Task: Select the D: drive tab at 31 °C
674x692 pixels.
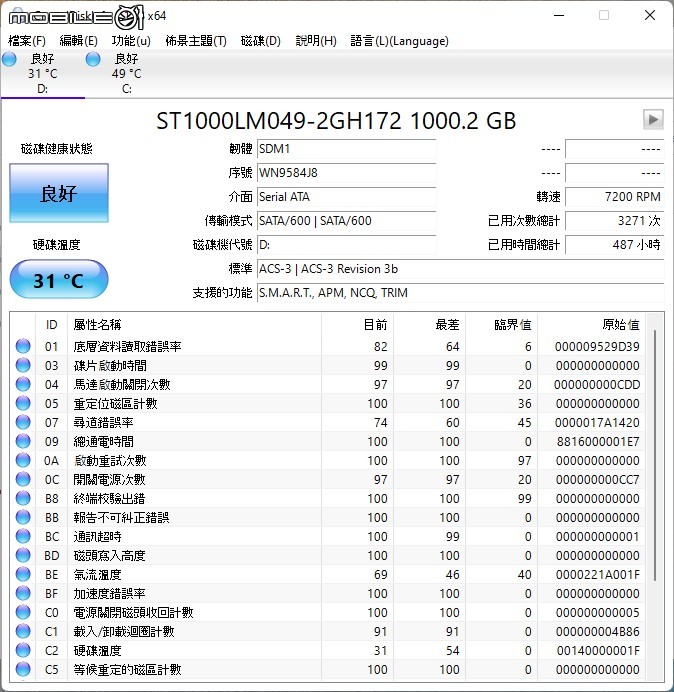Action: click(42, 74)
